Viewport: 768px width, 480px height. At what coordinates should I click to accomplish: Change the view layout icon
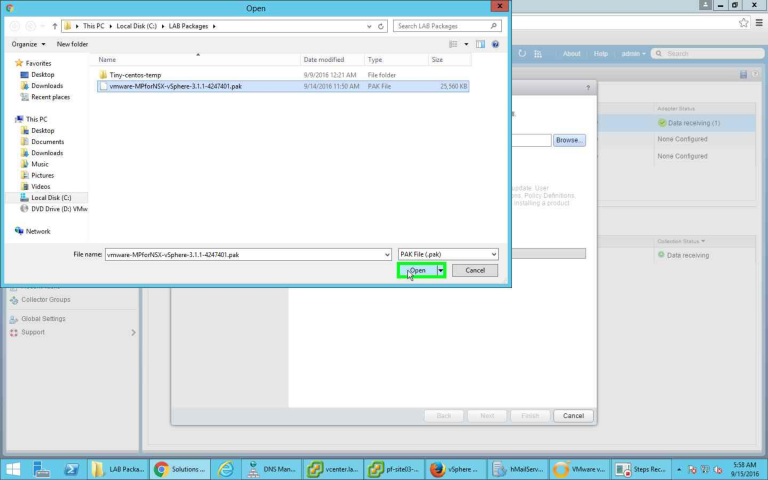(453, 44)
